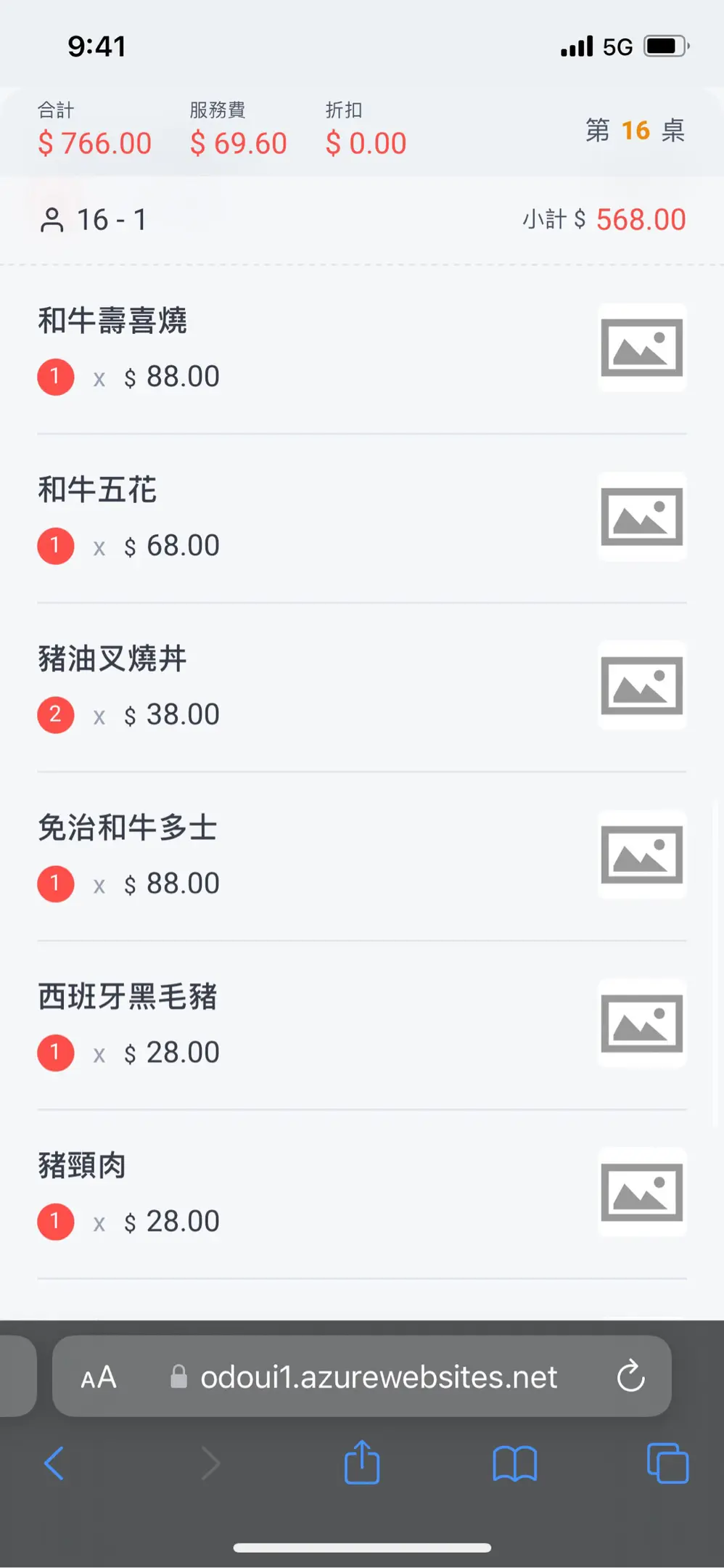Open image placeholder for 和牛壽喜燒
Image resolution: width=724 pixels, height=1568 pixels.
[642, 348]
